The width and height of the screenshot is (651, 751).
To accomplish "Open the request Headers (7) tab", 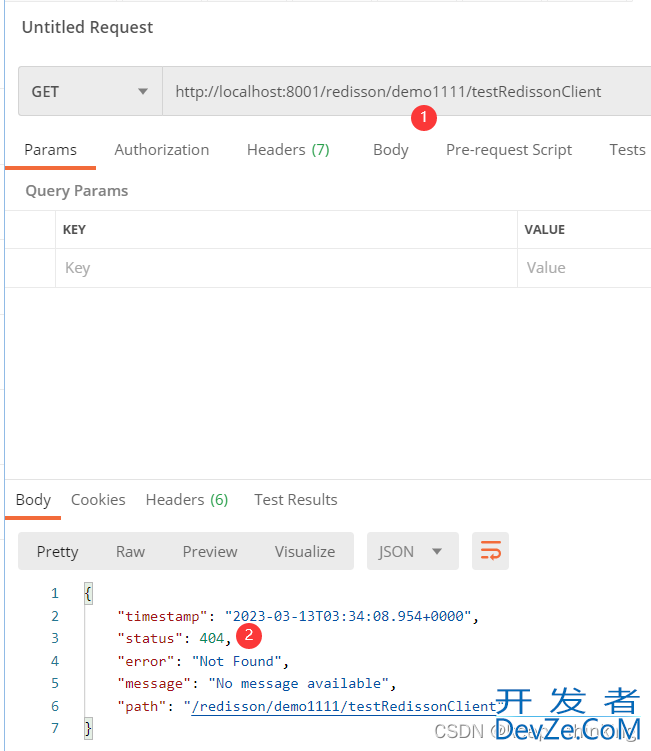I will (x=288, y=150).
